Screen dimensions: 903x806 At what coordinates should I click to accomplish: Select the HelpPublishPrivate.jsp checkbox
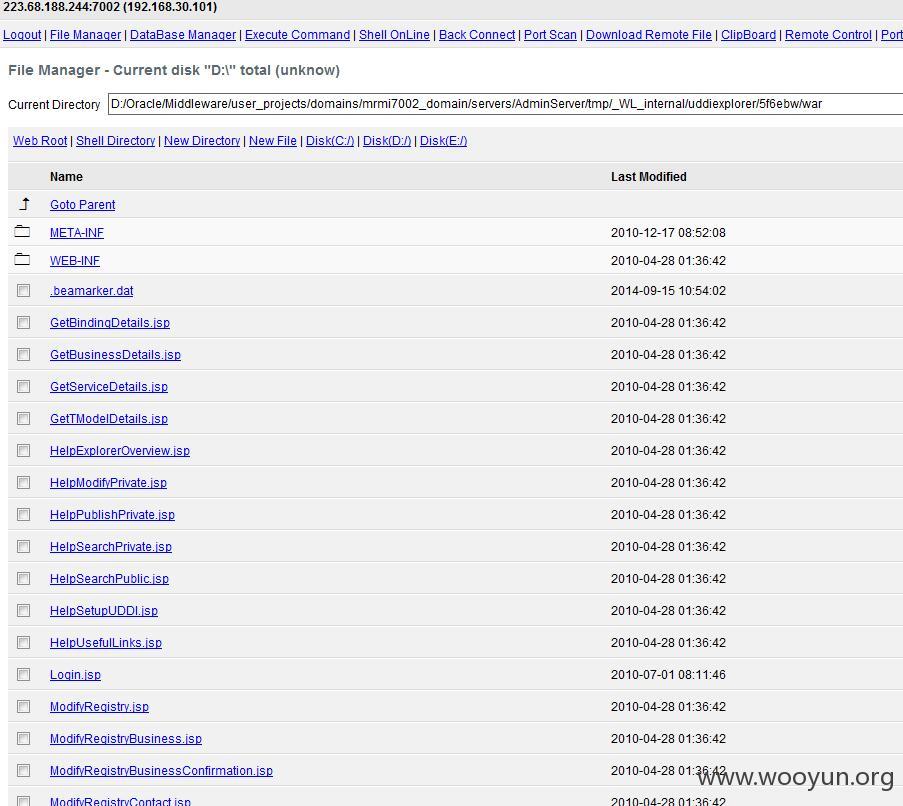[24, 514]
